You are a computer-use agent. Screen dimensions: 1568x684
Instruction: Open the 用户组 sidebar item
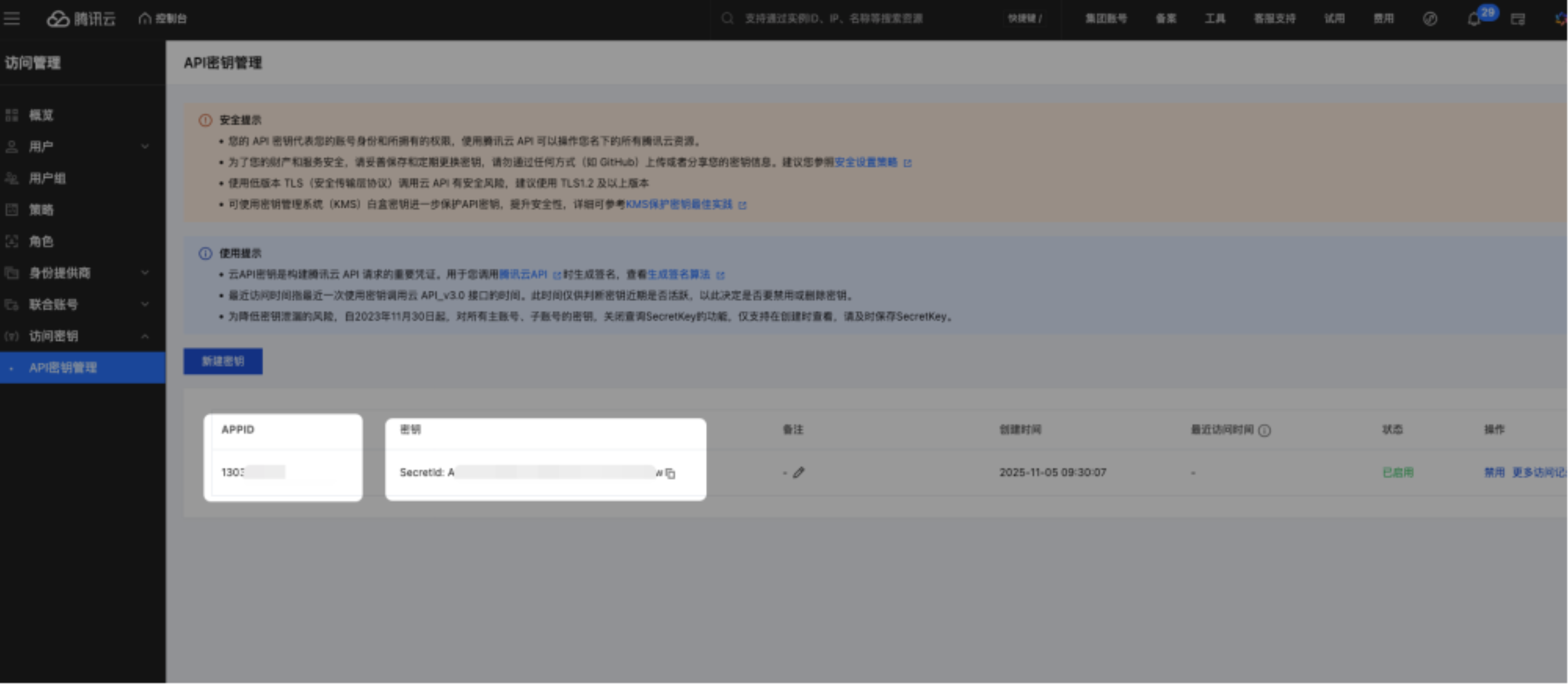pos(47,178)
